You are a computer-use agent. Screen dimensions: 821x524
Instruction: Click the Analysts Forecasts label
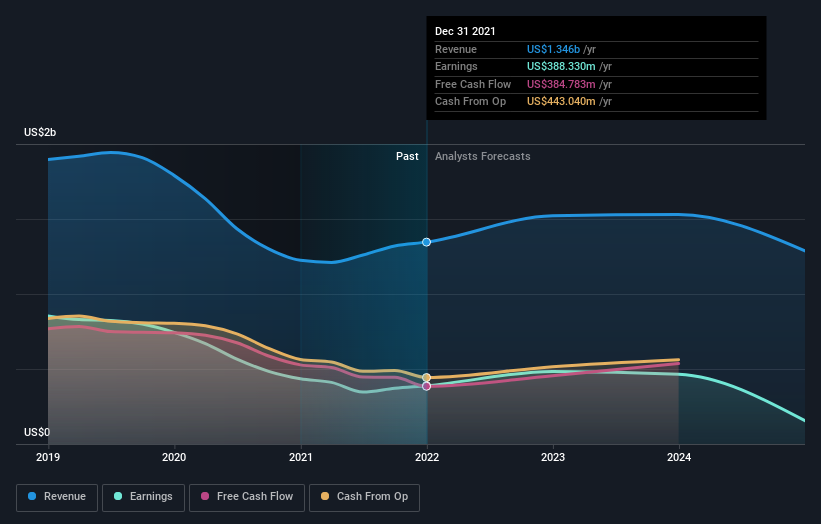(483, 156)
